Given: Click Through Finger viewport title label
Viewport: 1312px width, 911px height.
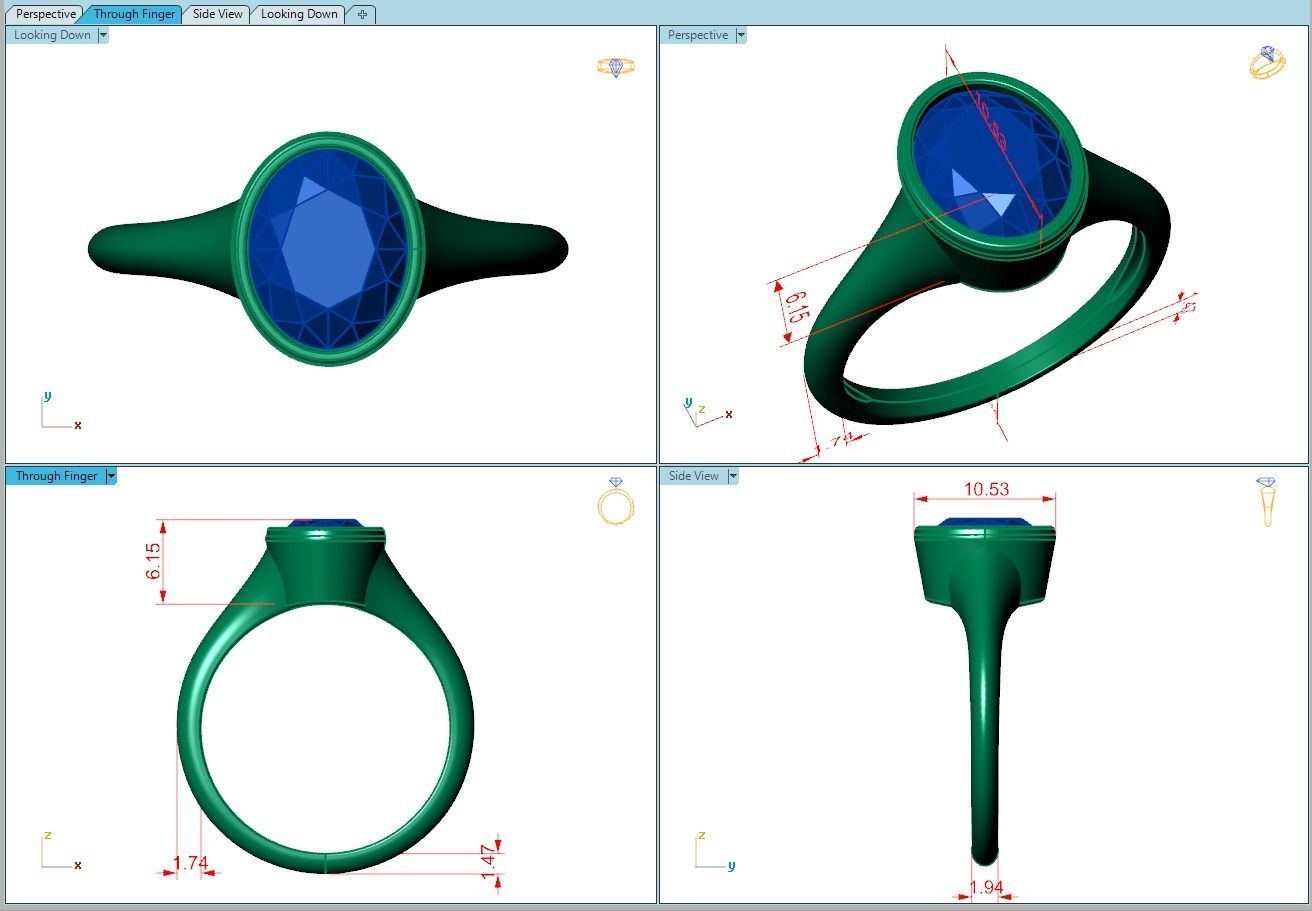Looking at the screenshot, I should coord(56,476).
